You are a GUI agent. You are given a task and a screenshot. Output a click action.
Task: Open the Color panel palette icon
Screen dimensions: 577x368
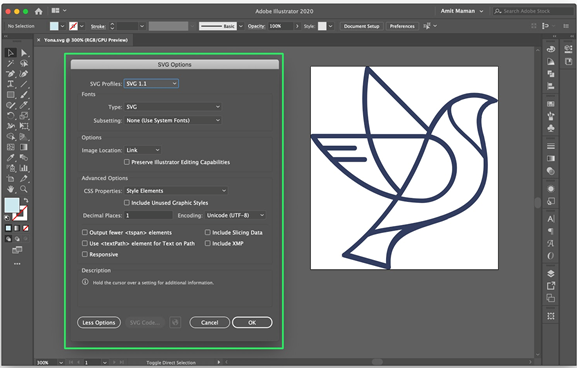coord(551,49)
